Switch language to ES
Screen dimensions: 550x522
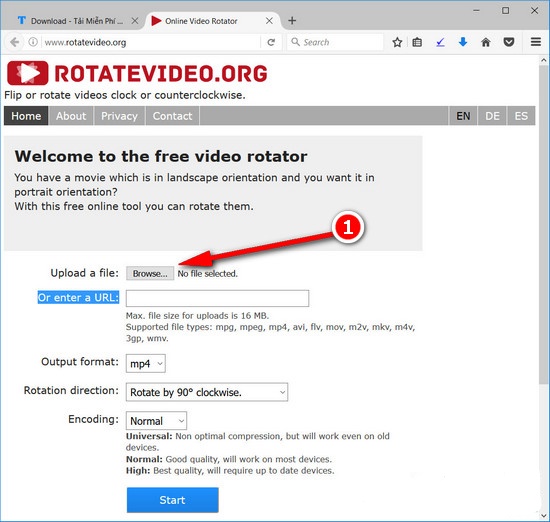pos(521,116)
